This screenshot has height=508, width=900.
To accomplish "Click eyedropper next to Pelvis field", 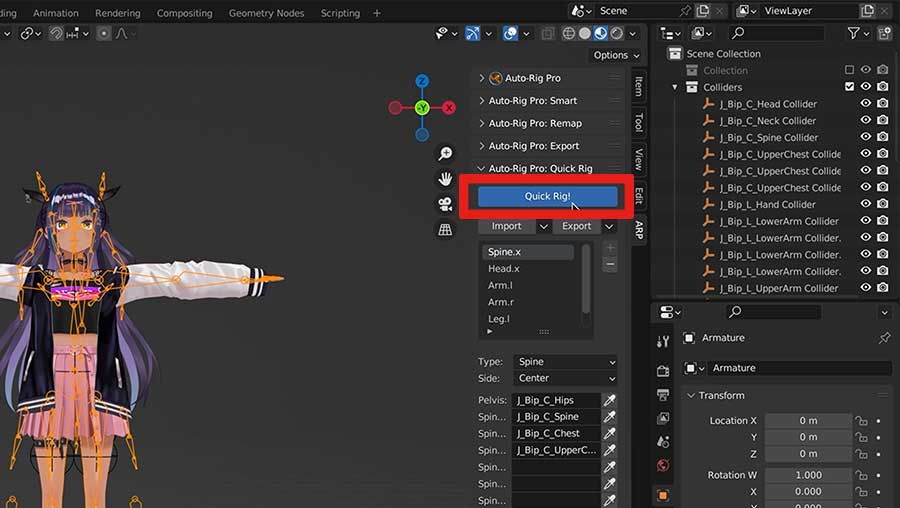I will [609, 400].
